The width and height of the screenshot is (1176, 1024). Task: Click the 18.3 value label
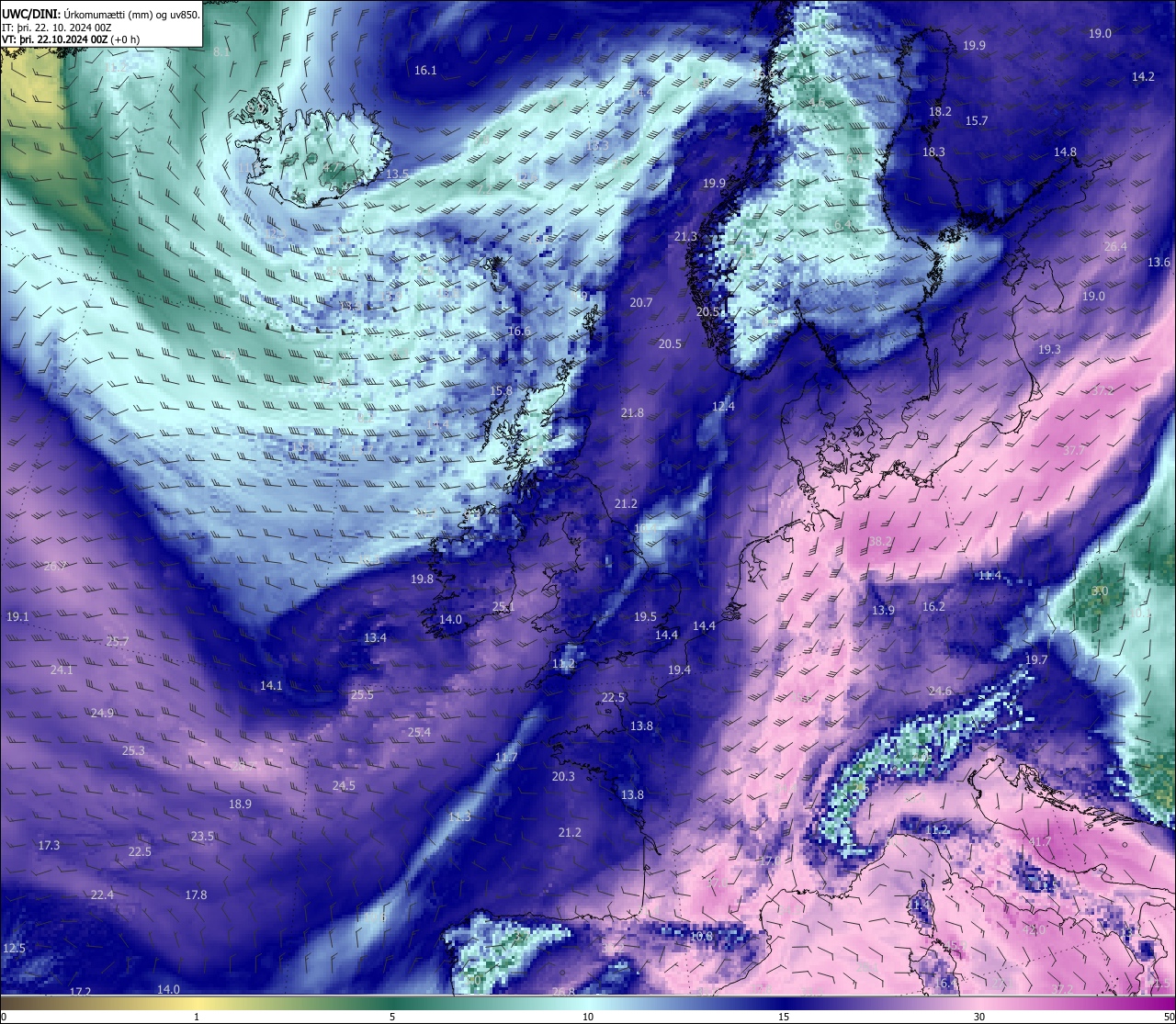click(x=933, y=152)
